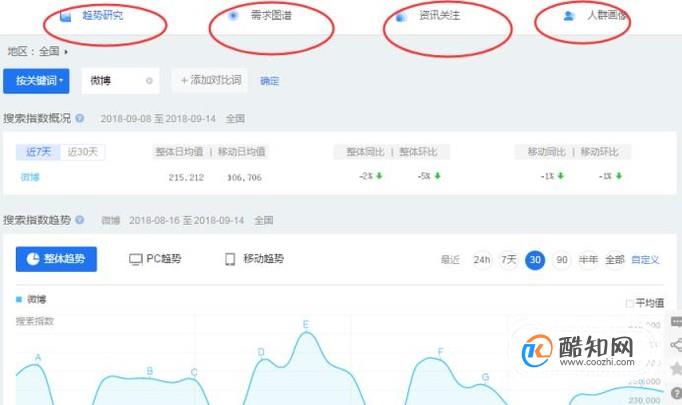Clear the 微博 keyword with x icon
The height and width of the screenshot is (405, 682).
tap(149, 81)
